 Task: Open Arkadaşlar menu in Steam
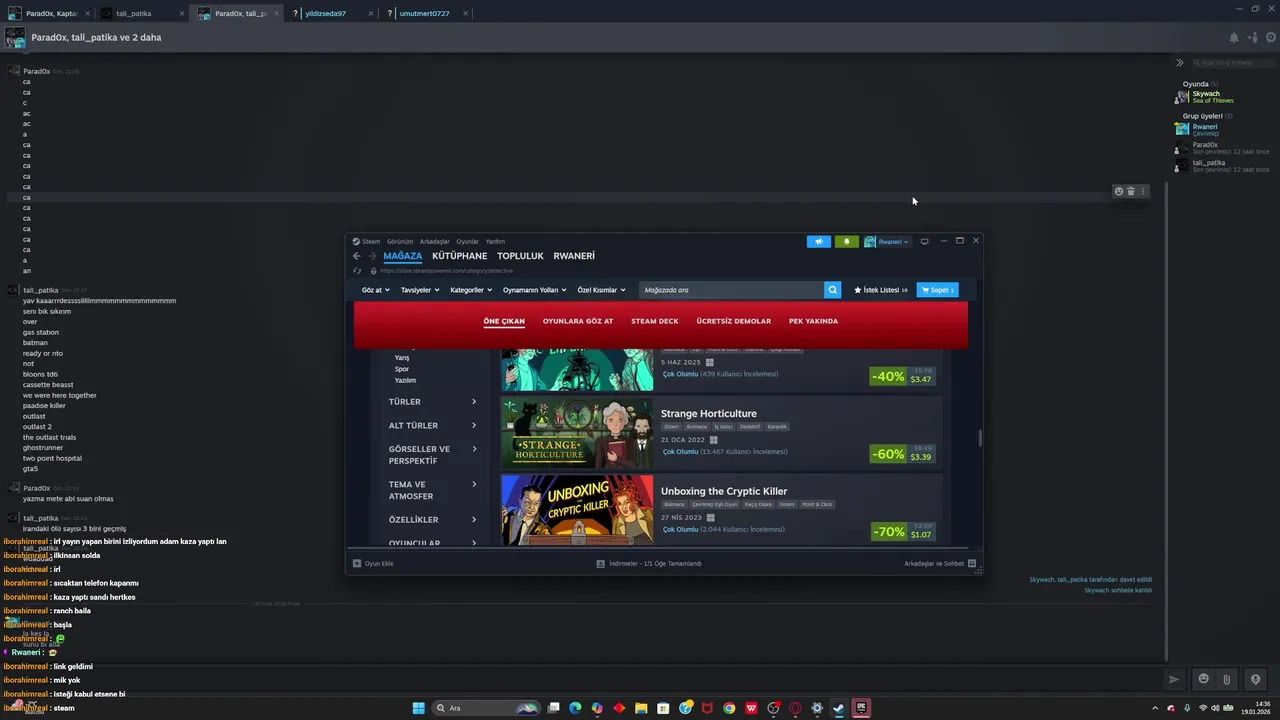pos(434,241)
